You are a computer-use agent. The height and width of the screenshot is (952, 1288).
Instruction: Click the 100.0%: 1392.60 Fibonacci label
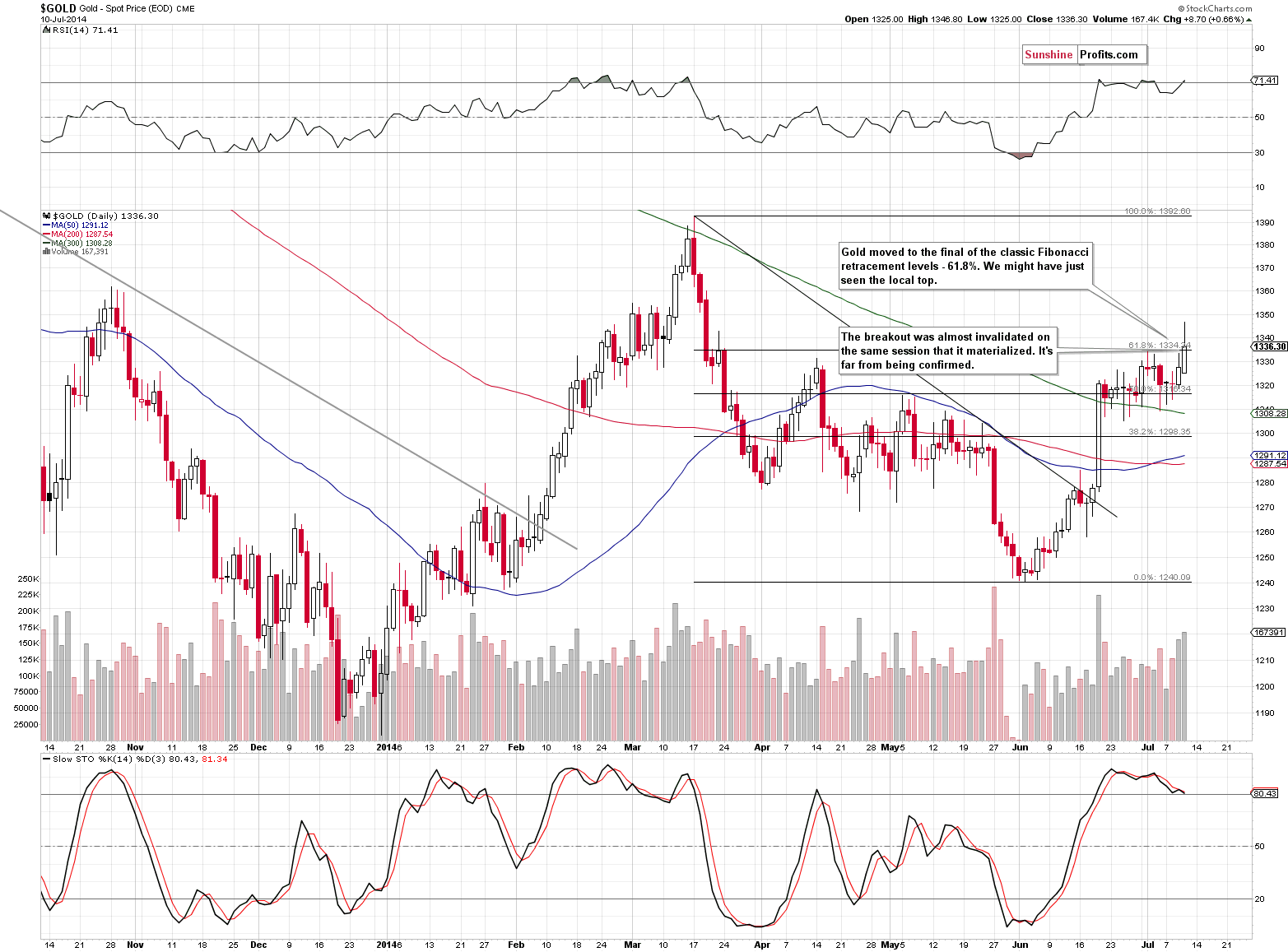click(x=1157, y=211)
